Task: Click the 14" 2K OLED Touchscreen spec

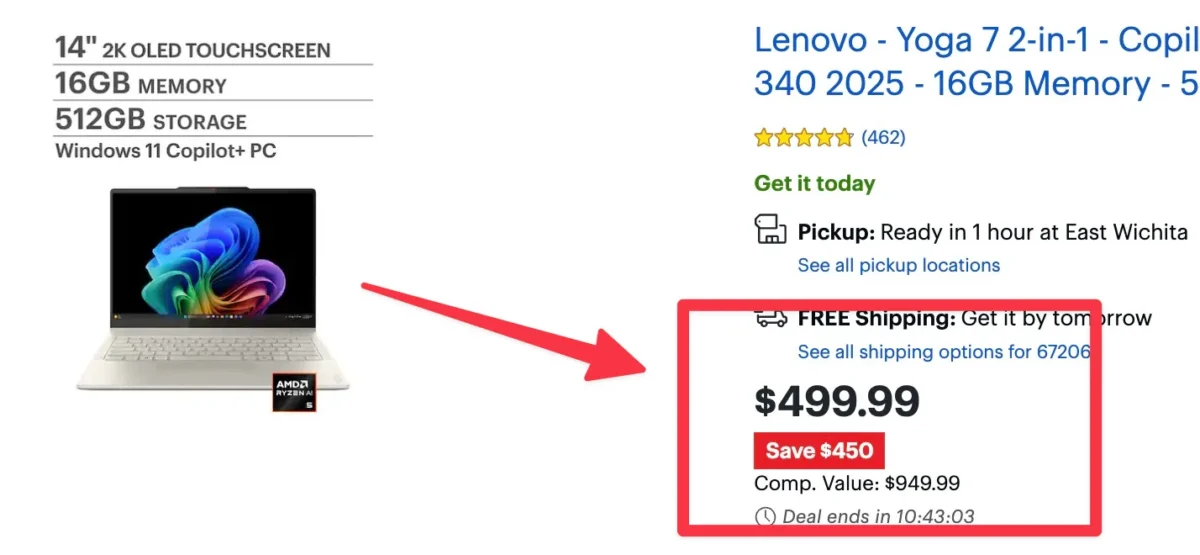Action: 193,48
